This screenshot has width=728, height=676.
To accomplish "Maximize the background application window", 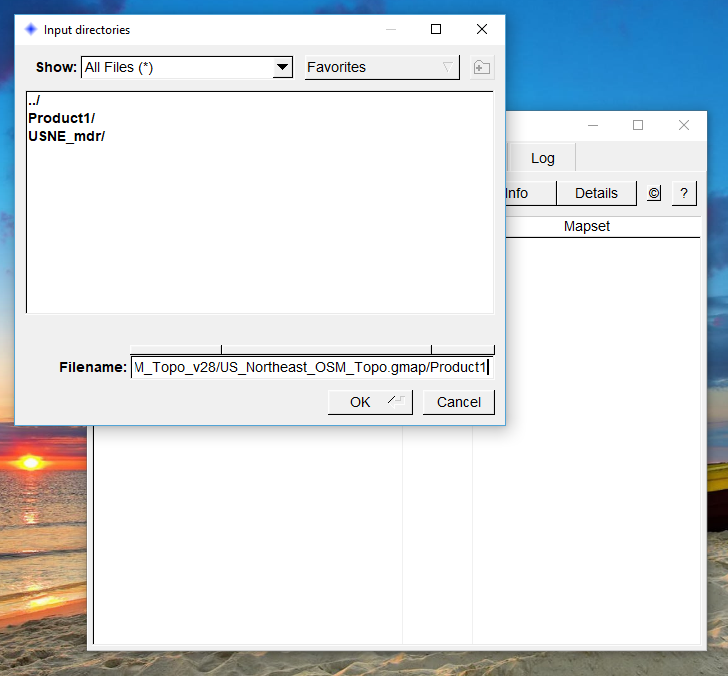I will pyautogui.click(x=638, y=125).
